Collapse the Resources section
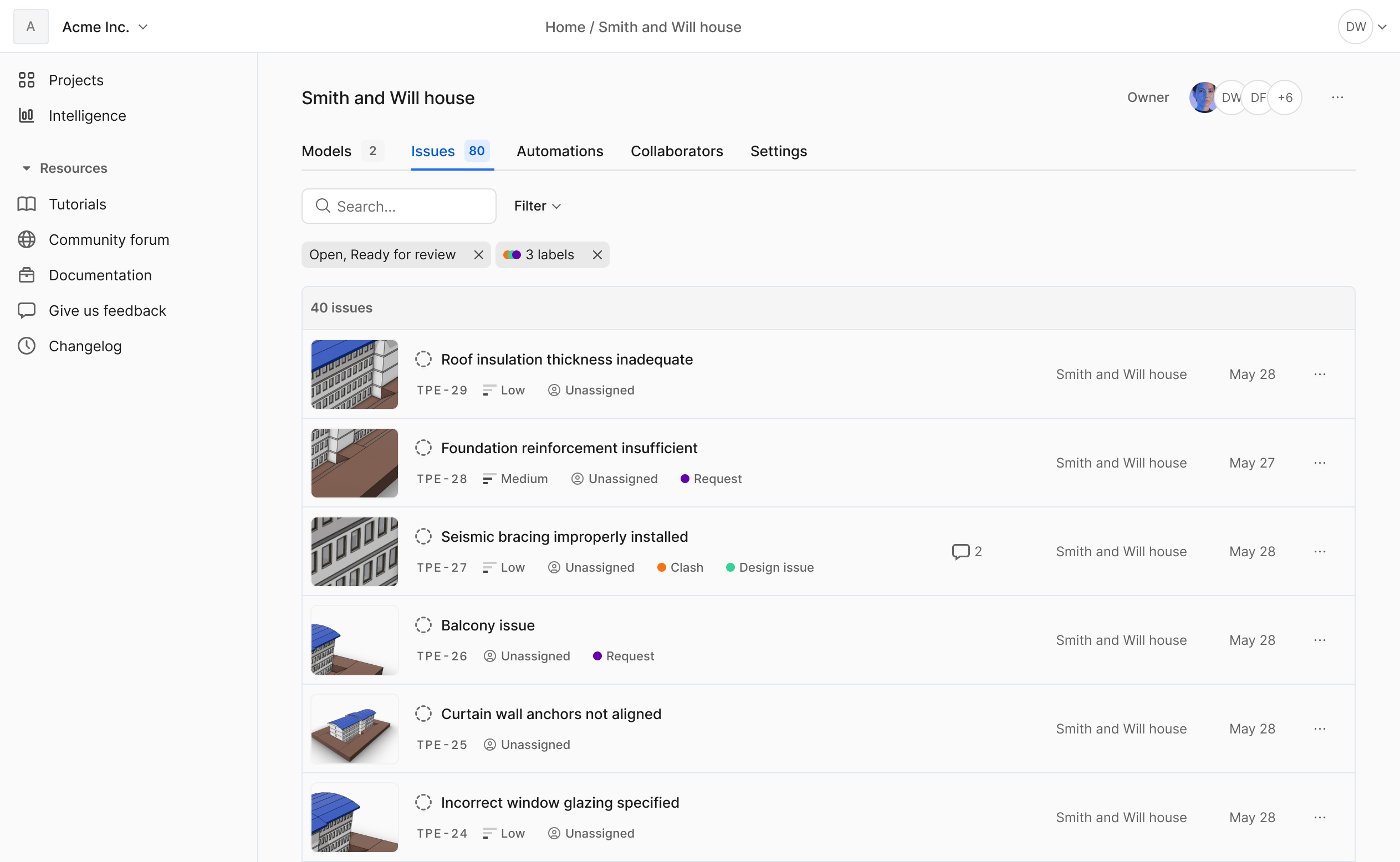The image size is (1400, 862). (26, 168)
